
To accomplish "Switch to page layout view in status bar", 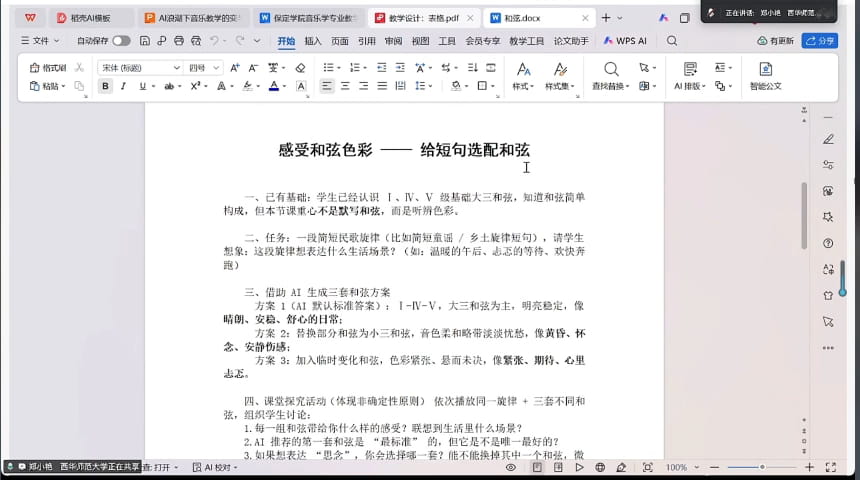I will coord(537,467).
